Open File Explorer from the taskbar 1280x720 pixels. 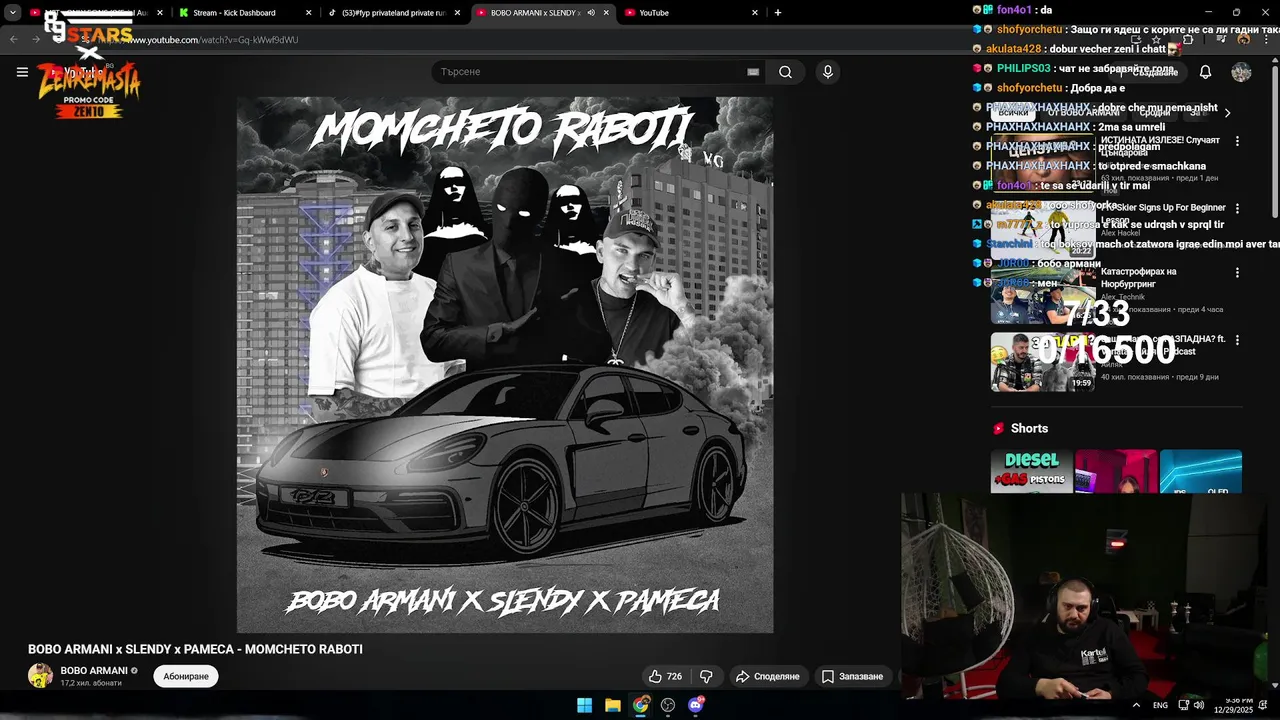click(x=612, y=705)
